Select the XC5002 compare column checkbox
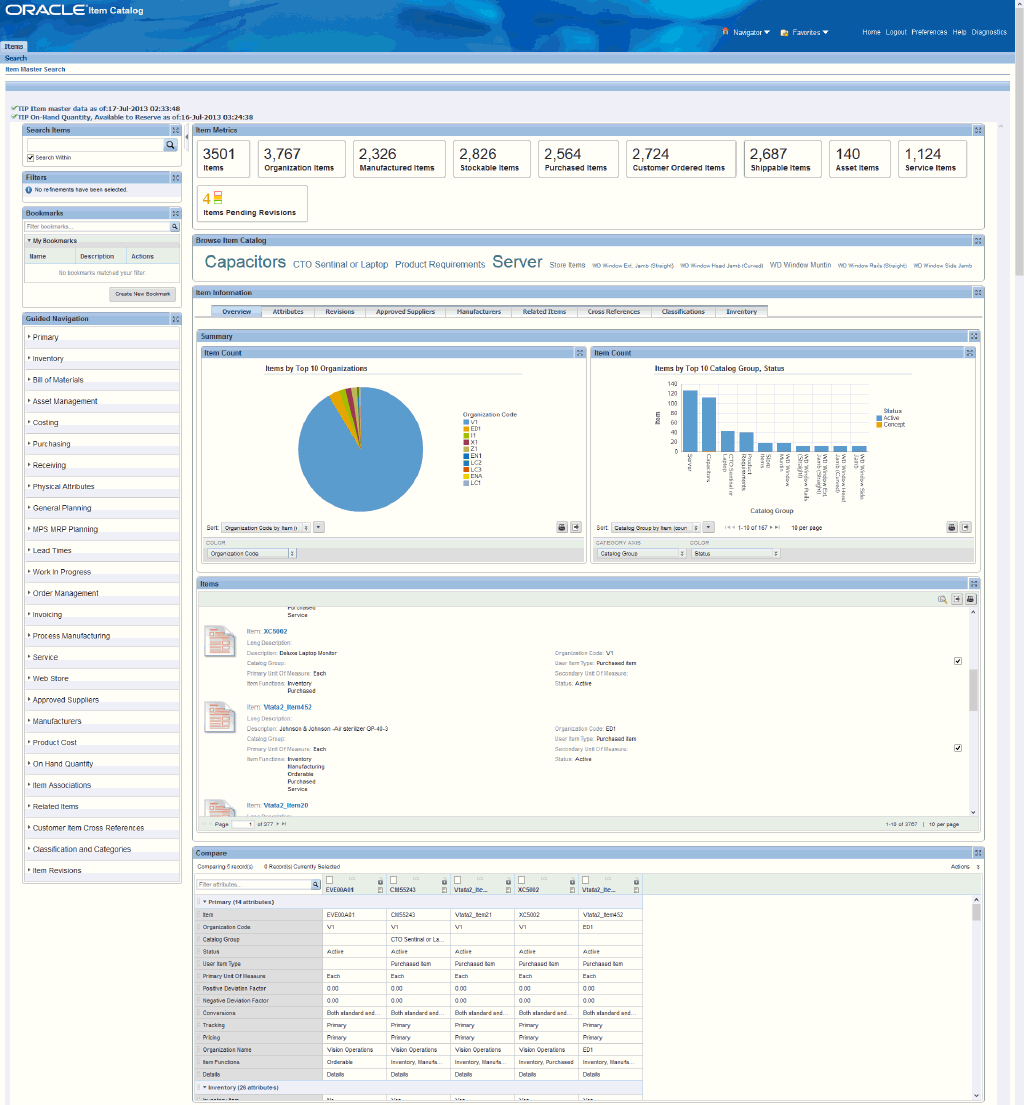The width and height of the screenshot is (1024, 1105). coord(522,880)
